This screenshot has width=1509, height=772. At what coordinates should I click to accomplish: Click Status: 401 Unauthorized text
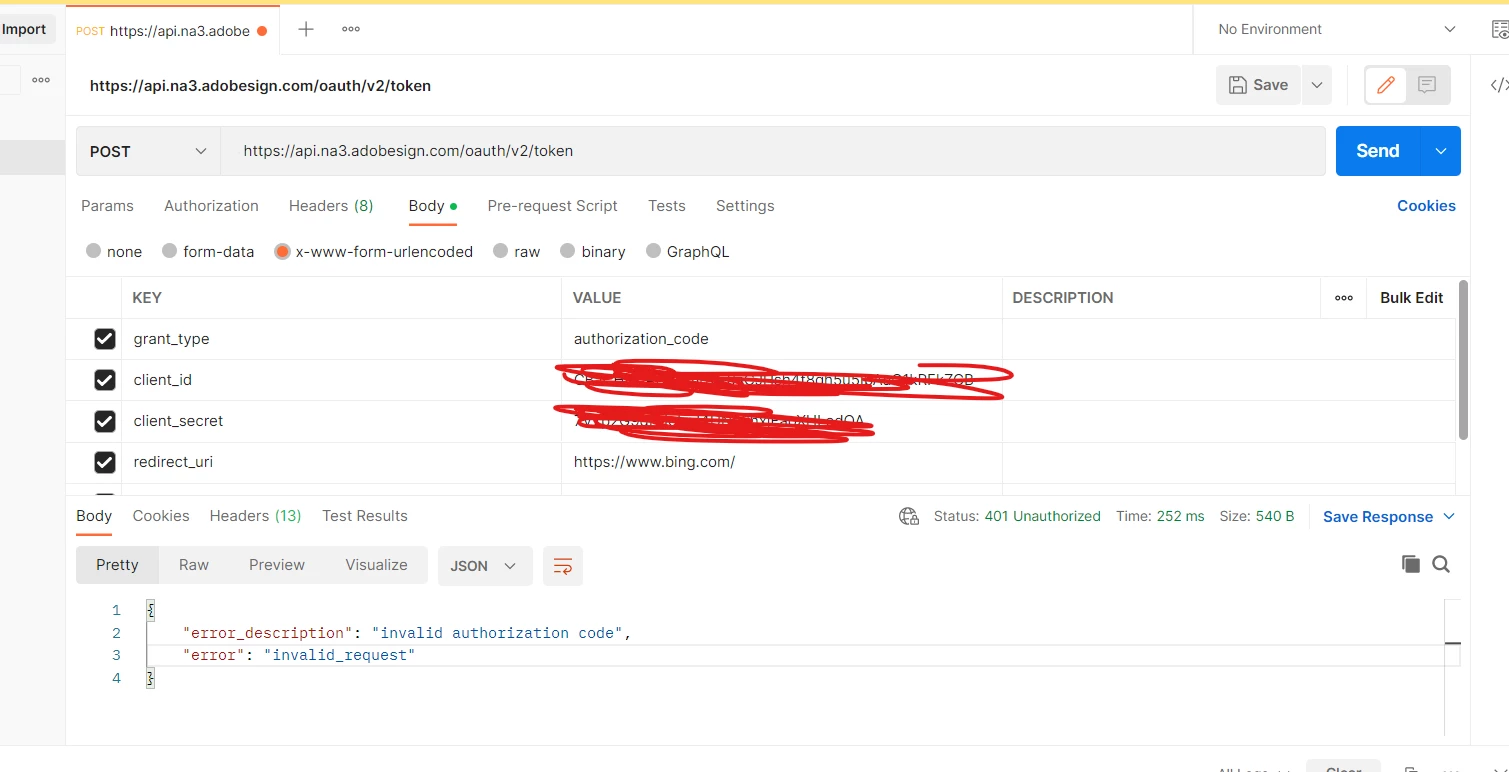(1017, 517)
